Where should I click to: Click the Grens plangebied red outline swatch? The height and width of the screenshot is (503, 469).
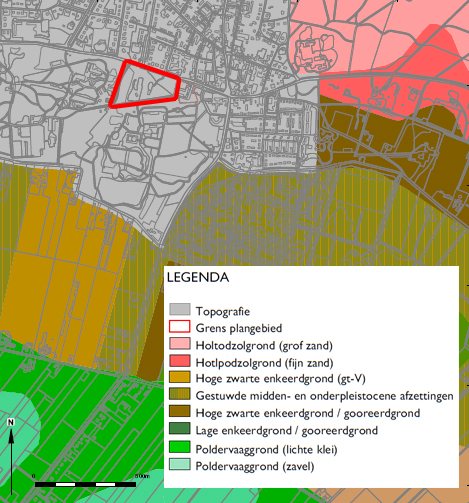click(180, 327)
